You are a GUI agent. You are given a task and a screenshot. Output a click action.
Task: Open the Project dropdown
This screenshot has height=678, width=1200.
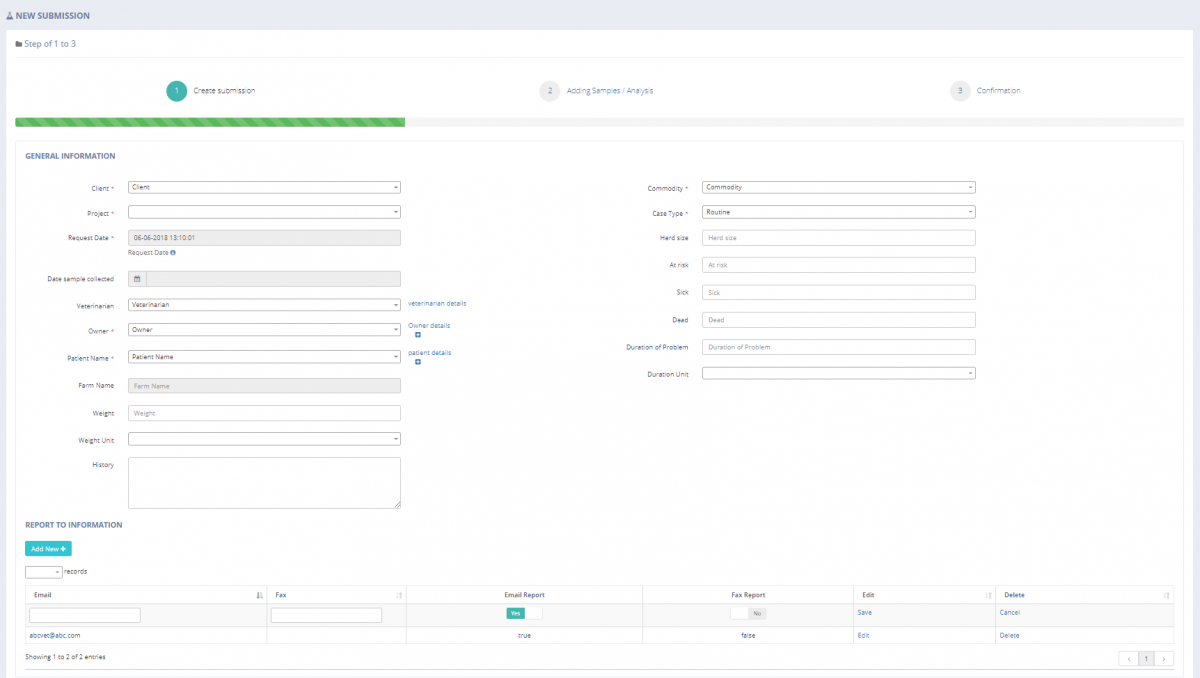tap(264, 212)
